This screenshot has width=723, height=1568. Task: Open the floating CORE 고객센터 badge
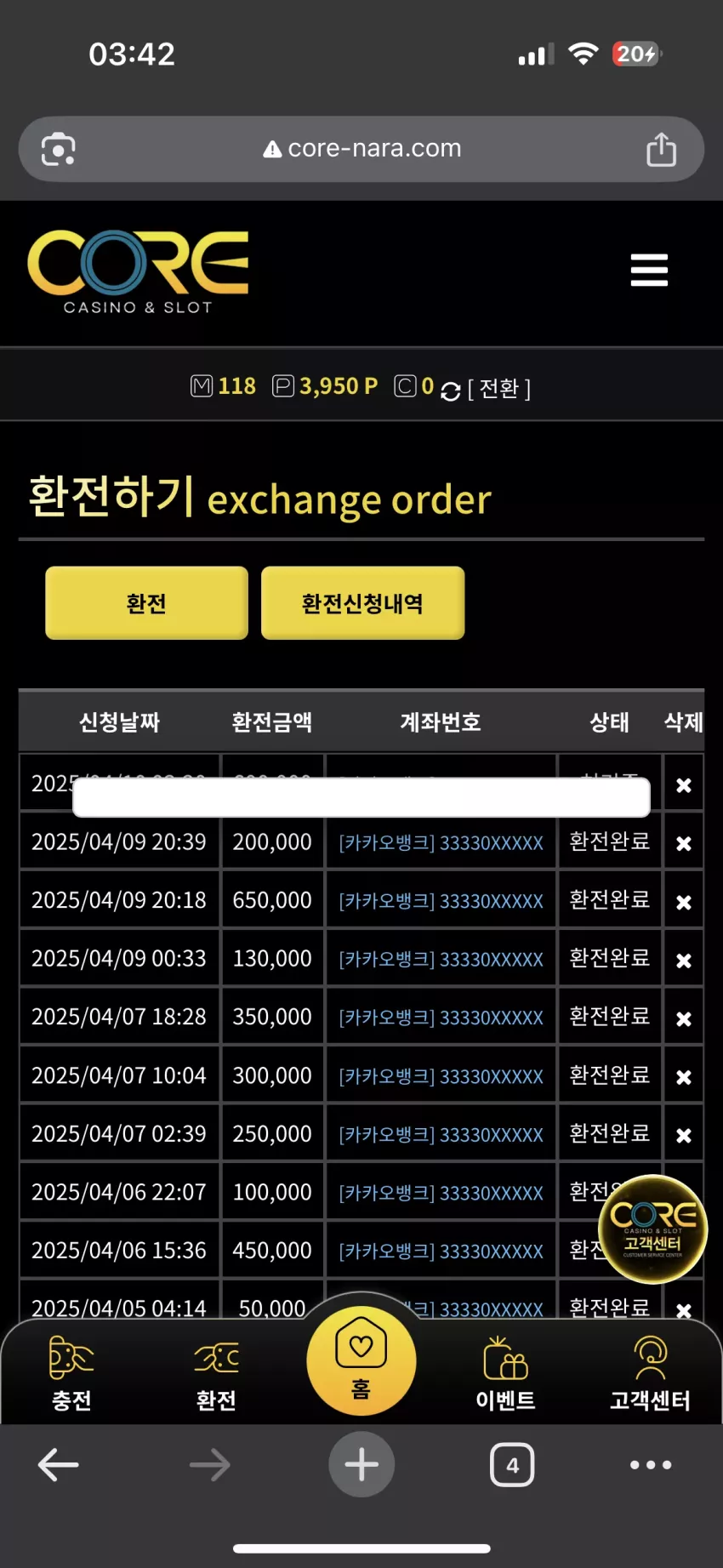[x=653, y=1229]
